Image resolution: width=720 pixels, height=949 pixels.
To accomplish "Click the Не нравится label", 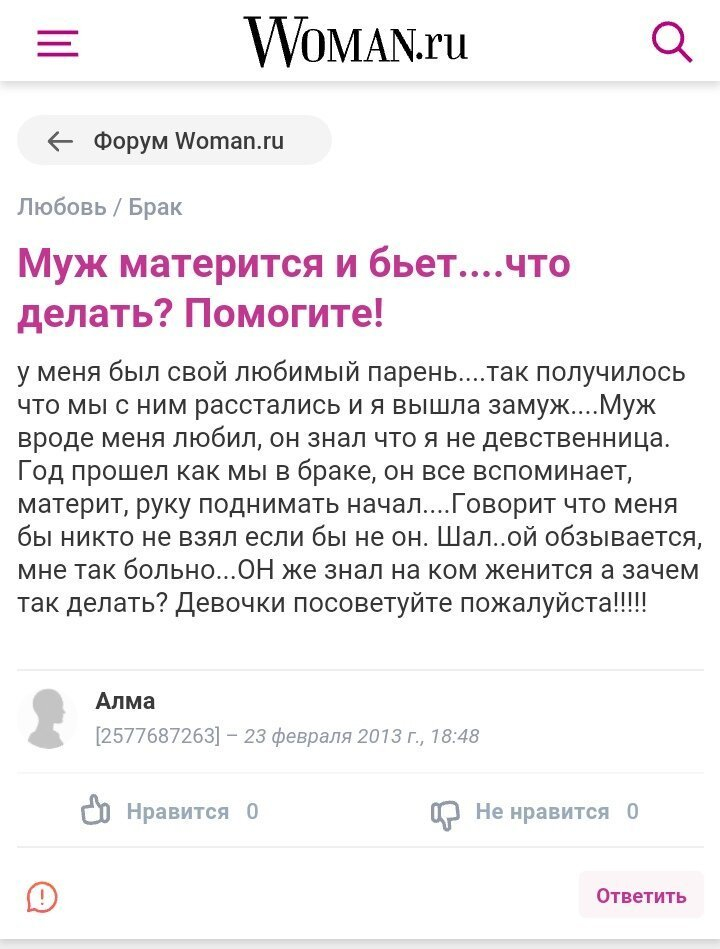I will pyautogui.click(x=542, y=811).
